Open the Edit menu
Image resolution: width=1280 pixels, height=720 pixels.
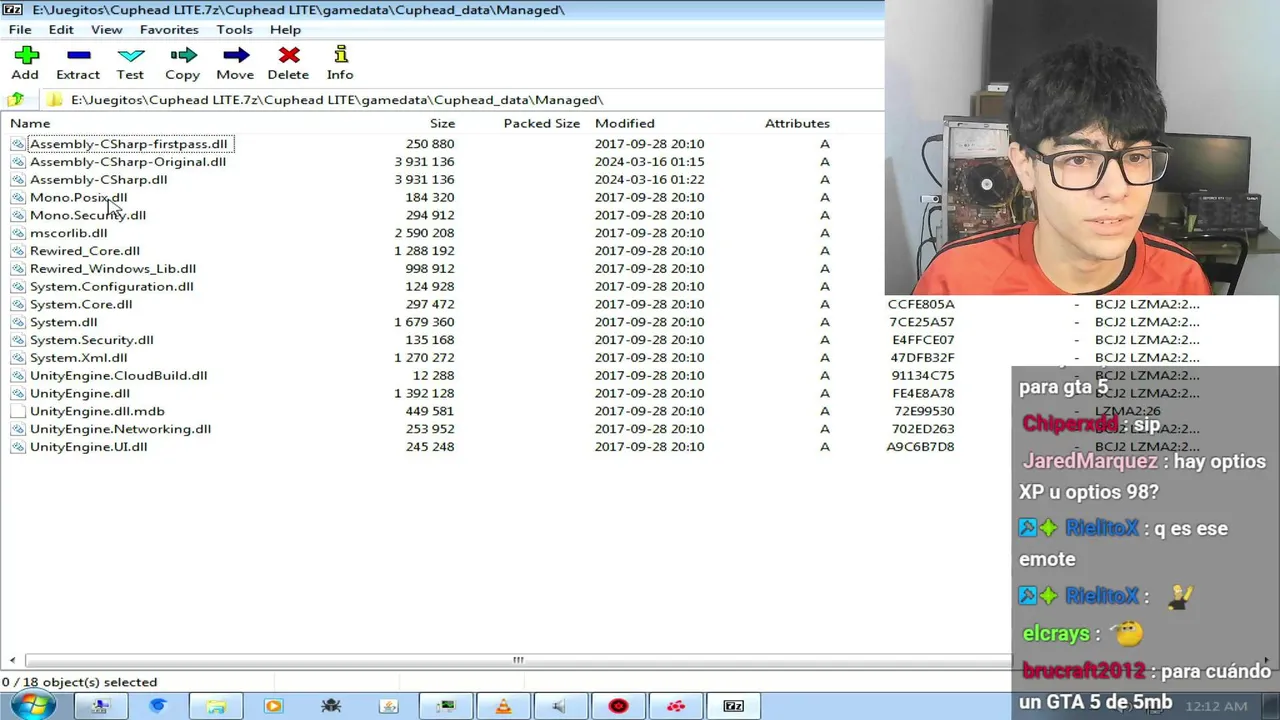[x=61, y=30]
